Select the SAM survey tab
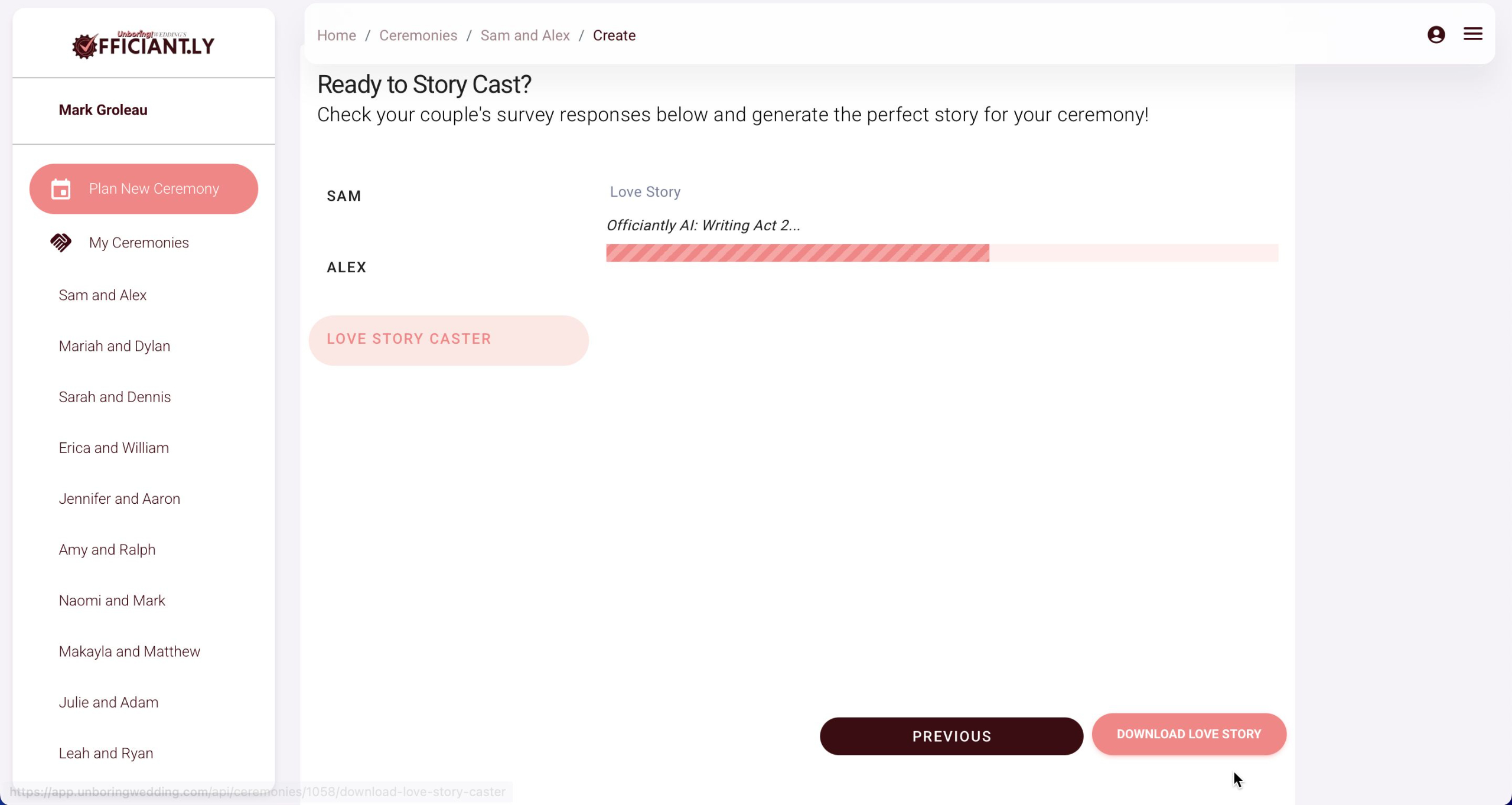Screen dimensions: 1512x805 (x=344, y=196)
